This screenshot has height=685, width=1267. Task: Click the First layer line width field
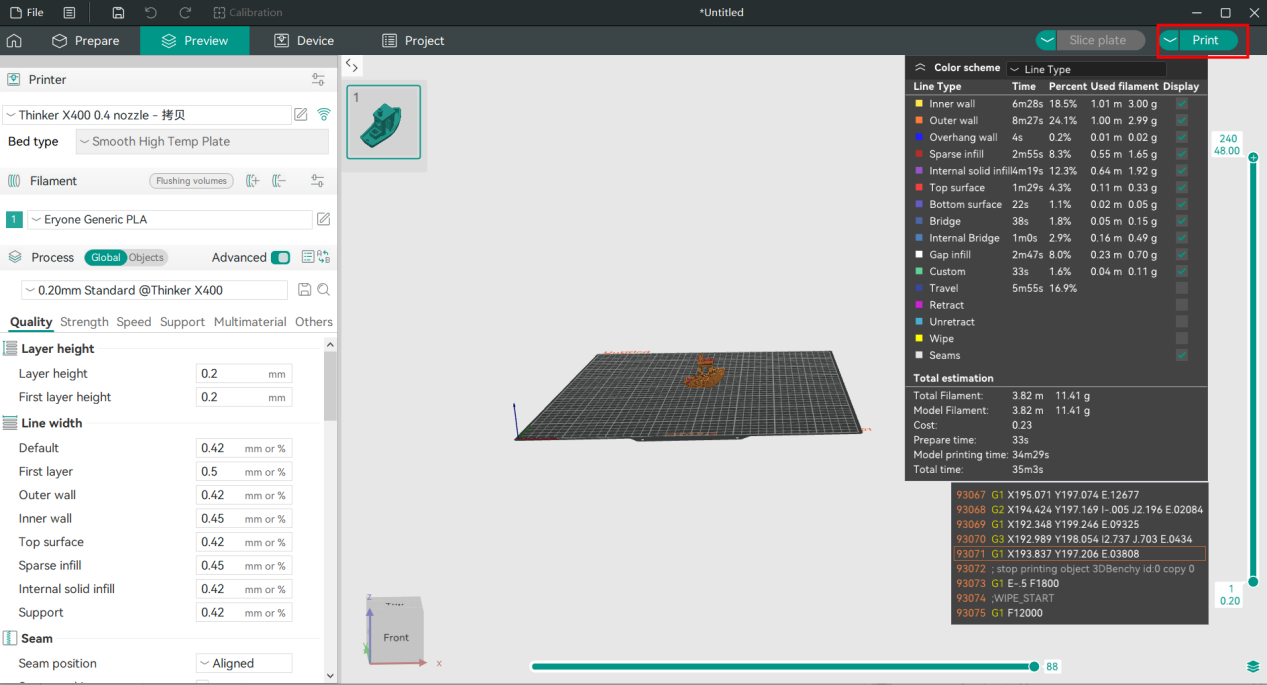244,471
